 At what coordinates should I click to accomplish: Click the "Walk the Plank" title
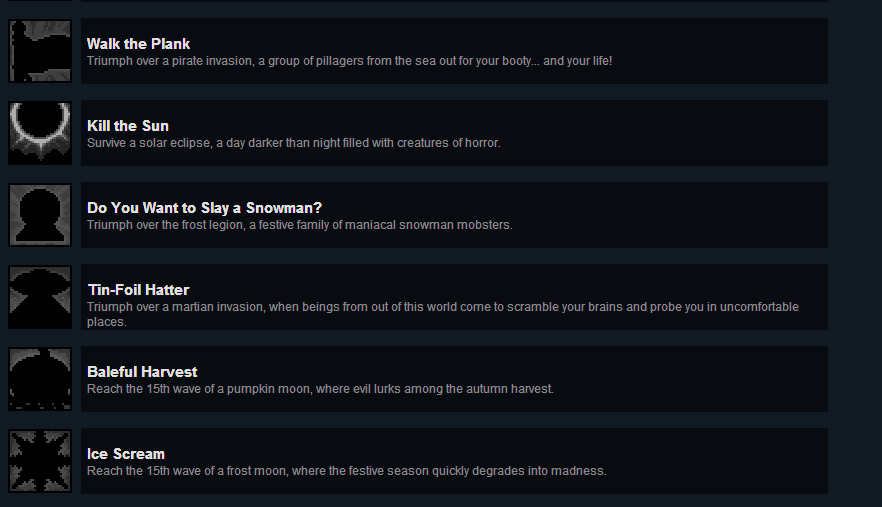coord(138,44)
